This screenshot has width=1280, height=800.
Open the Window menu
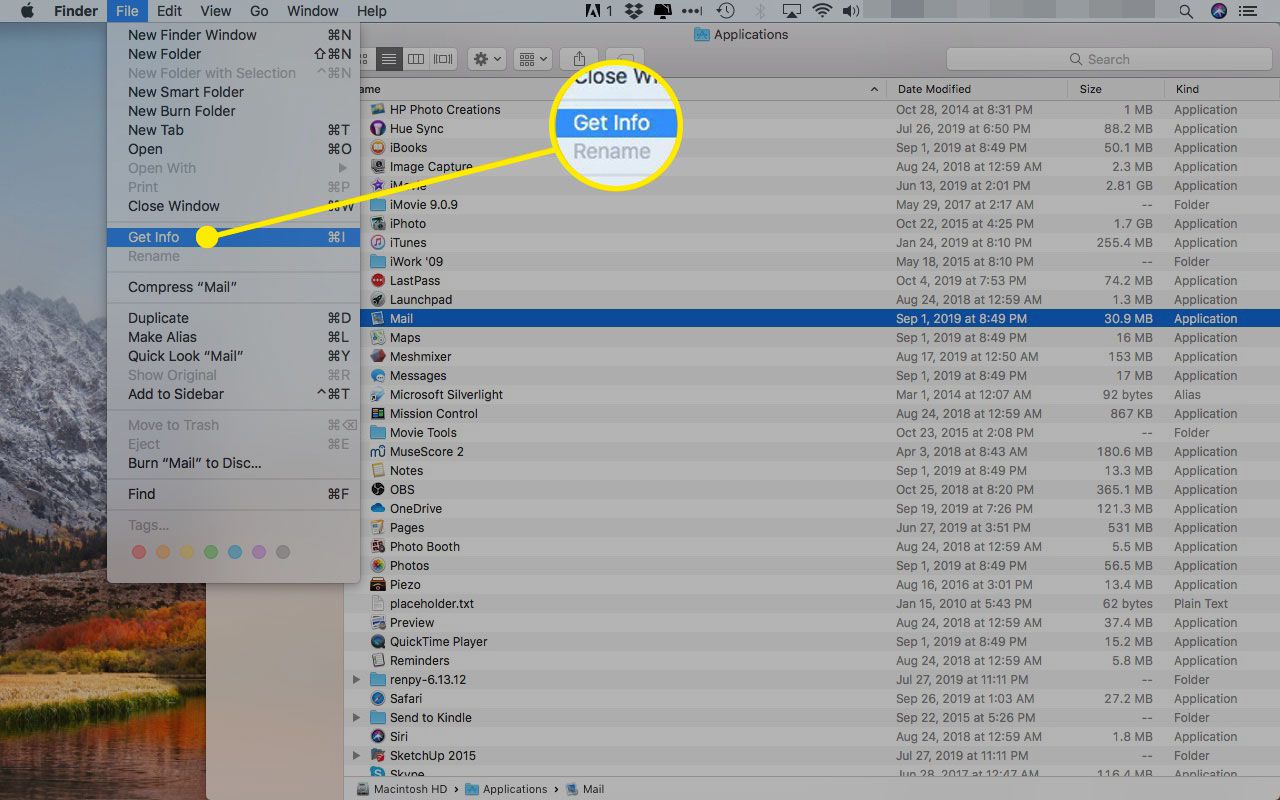pos(312,11)
